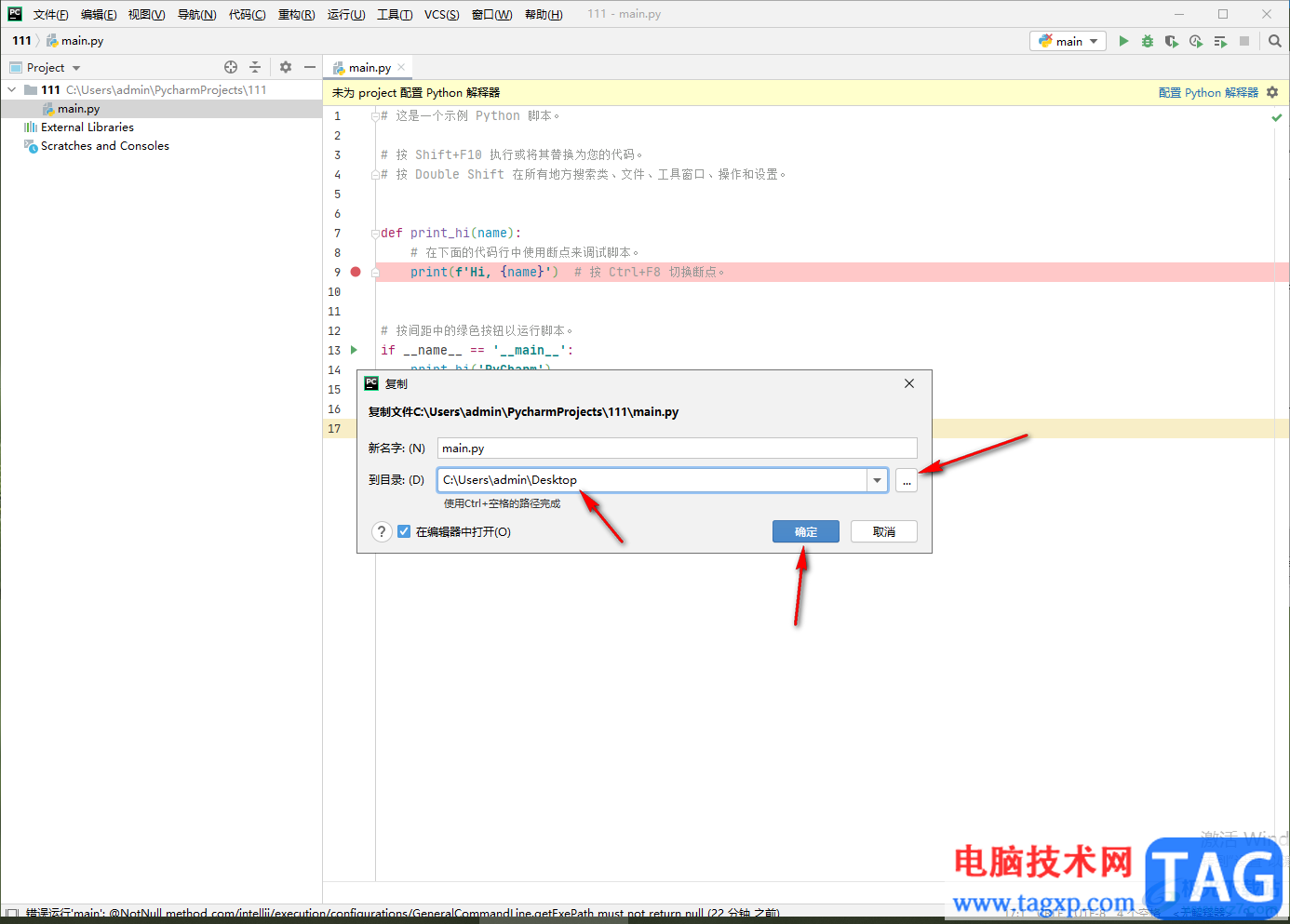Expand the Project view dropdown
This screenshot has height=924, width=1290.
[76, 68]
